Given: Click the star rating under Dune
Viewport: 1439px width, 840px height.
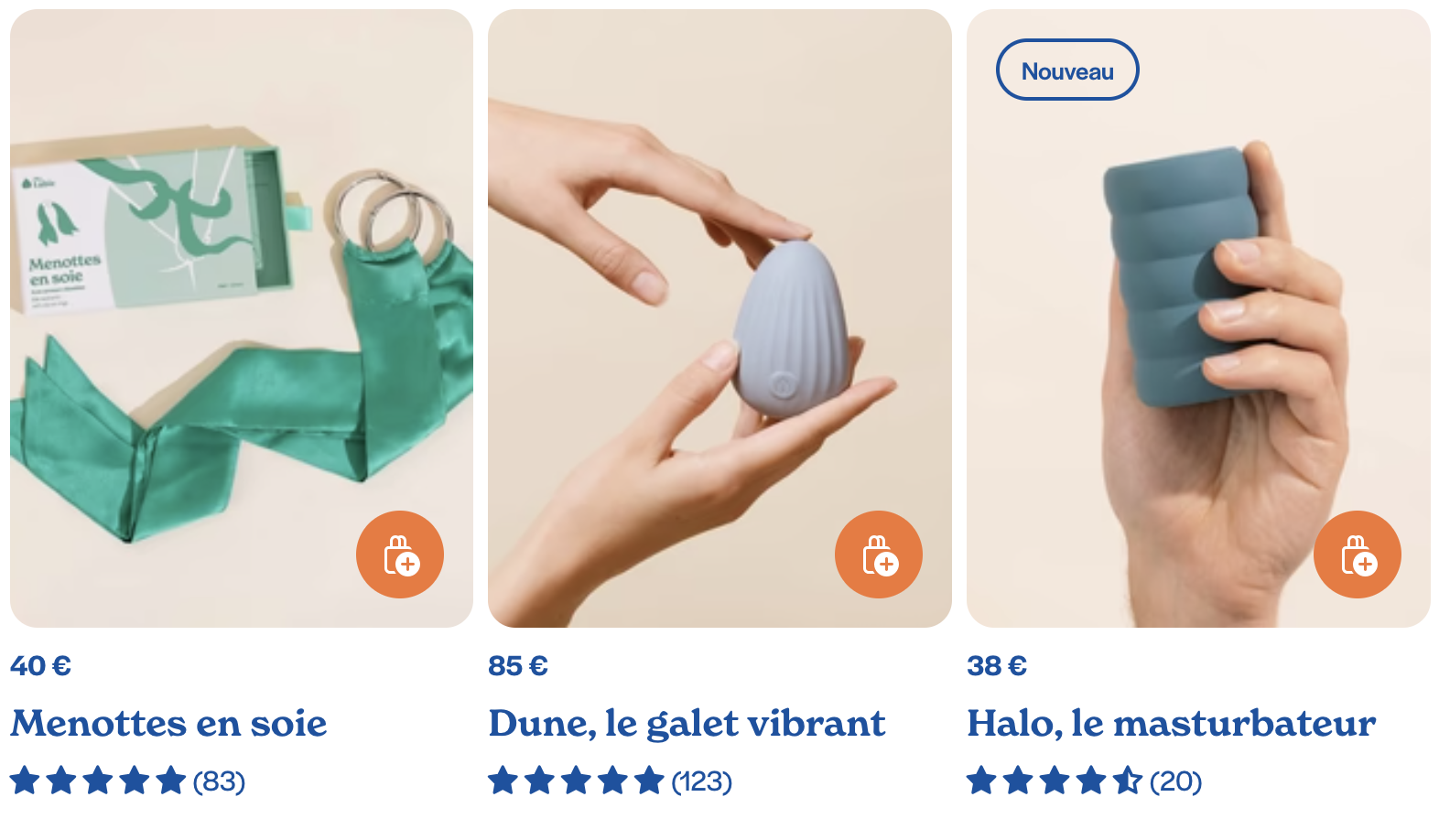Looking at the screenshot, I should (x=576, y=781).
